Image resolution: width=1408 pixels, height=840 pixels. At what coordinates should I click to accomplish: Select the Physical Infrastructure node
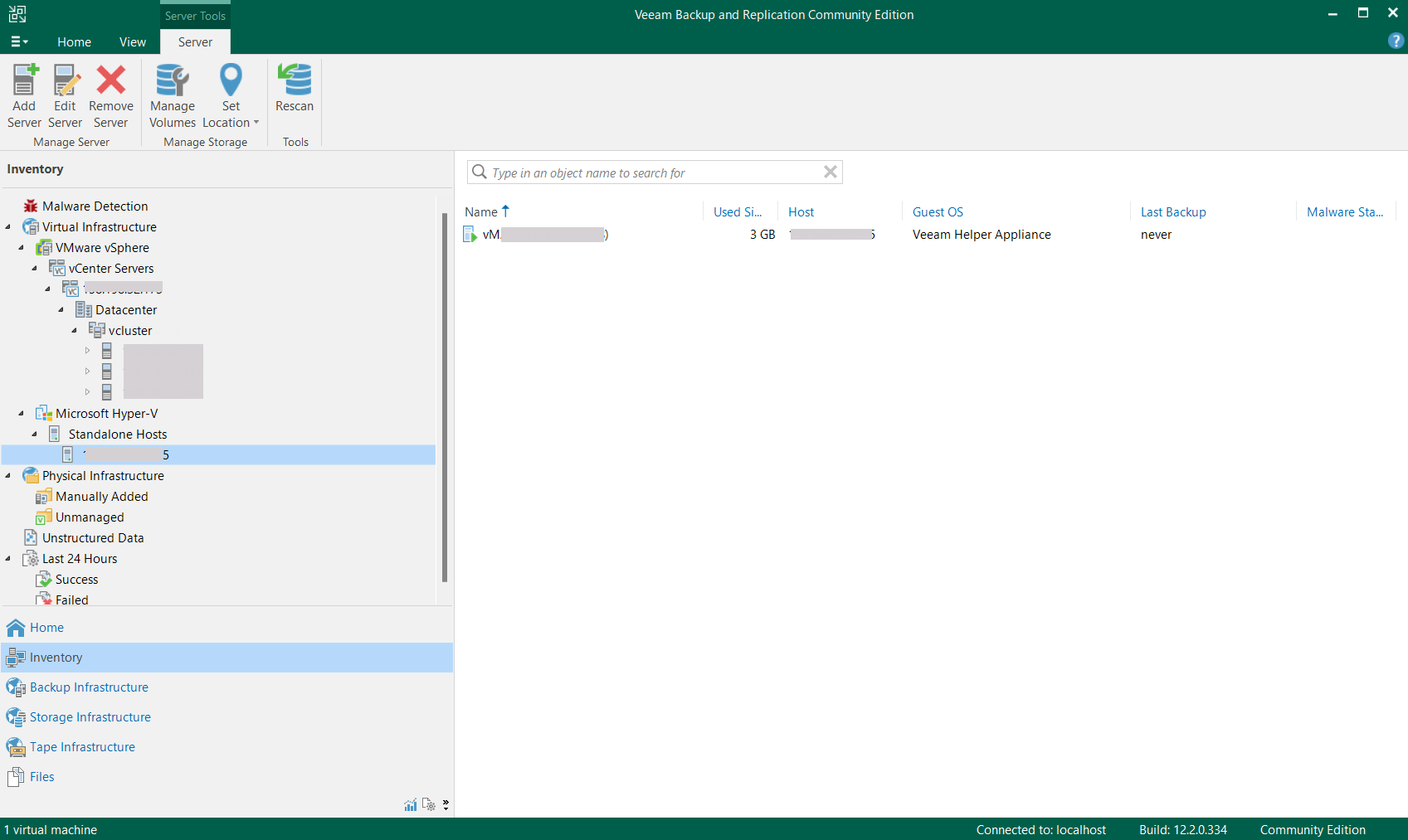103,476
